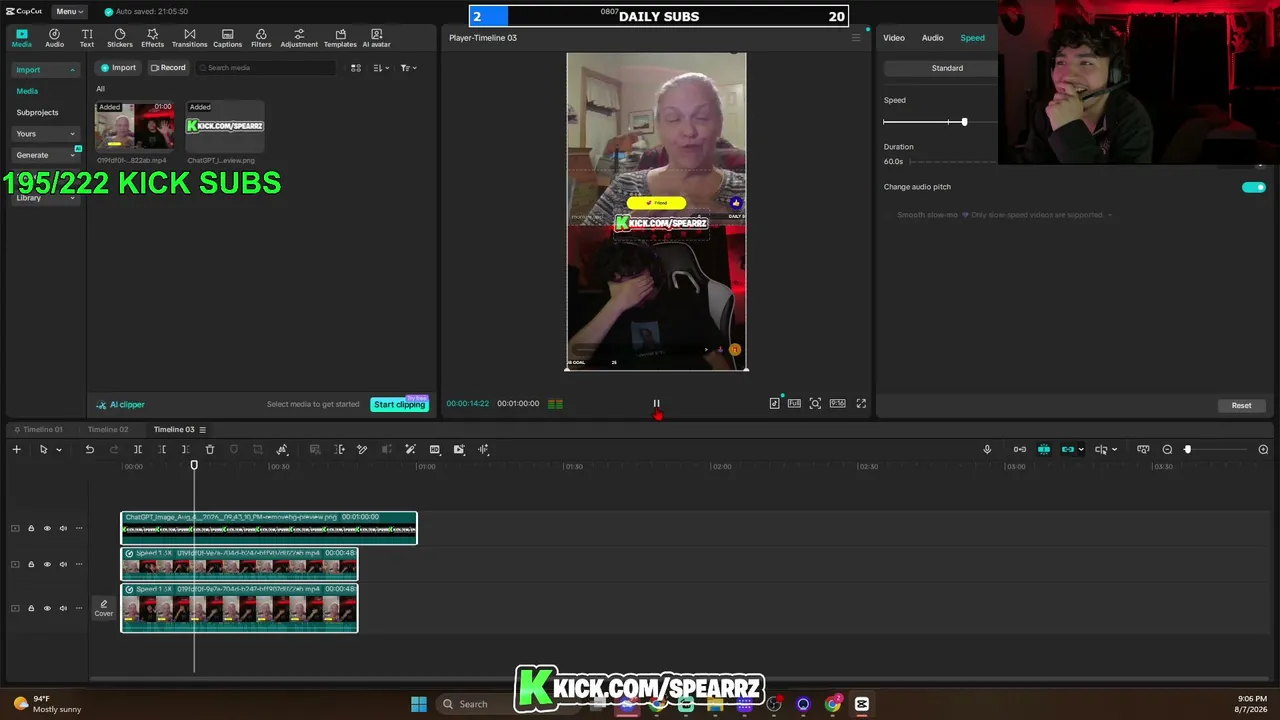Expand the Library section
The width and height of the screenshot is (1280, 720).
pos(46,198)
